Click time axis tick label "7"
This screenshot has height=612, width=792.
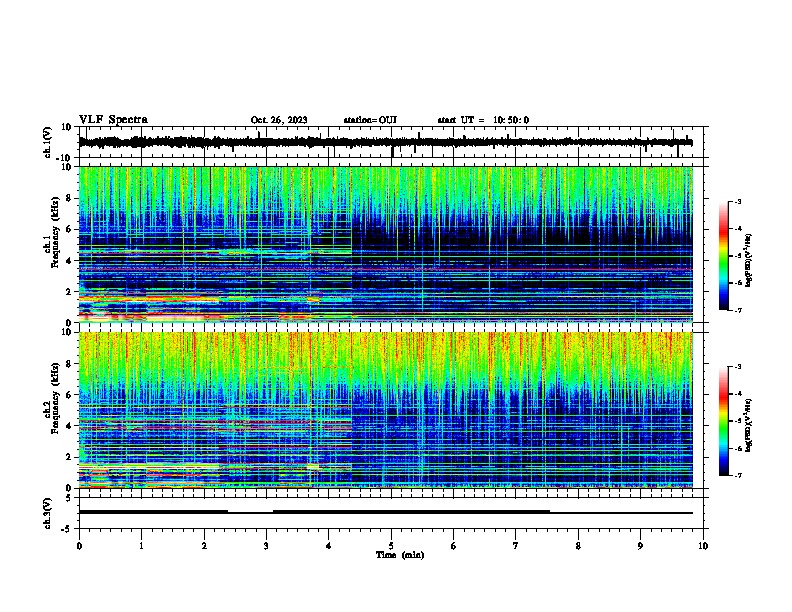(516, 546)
